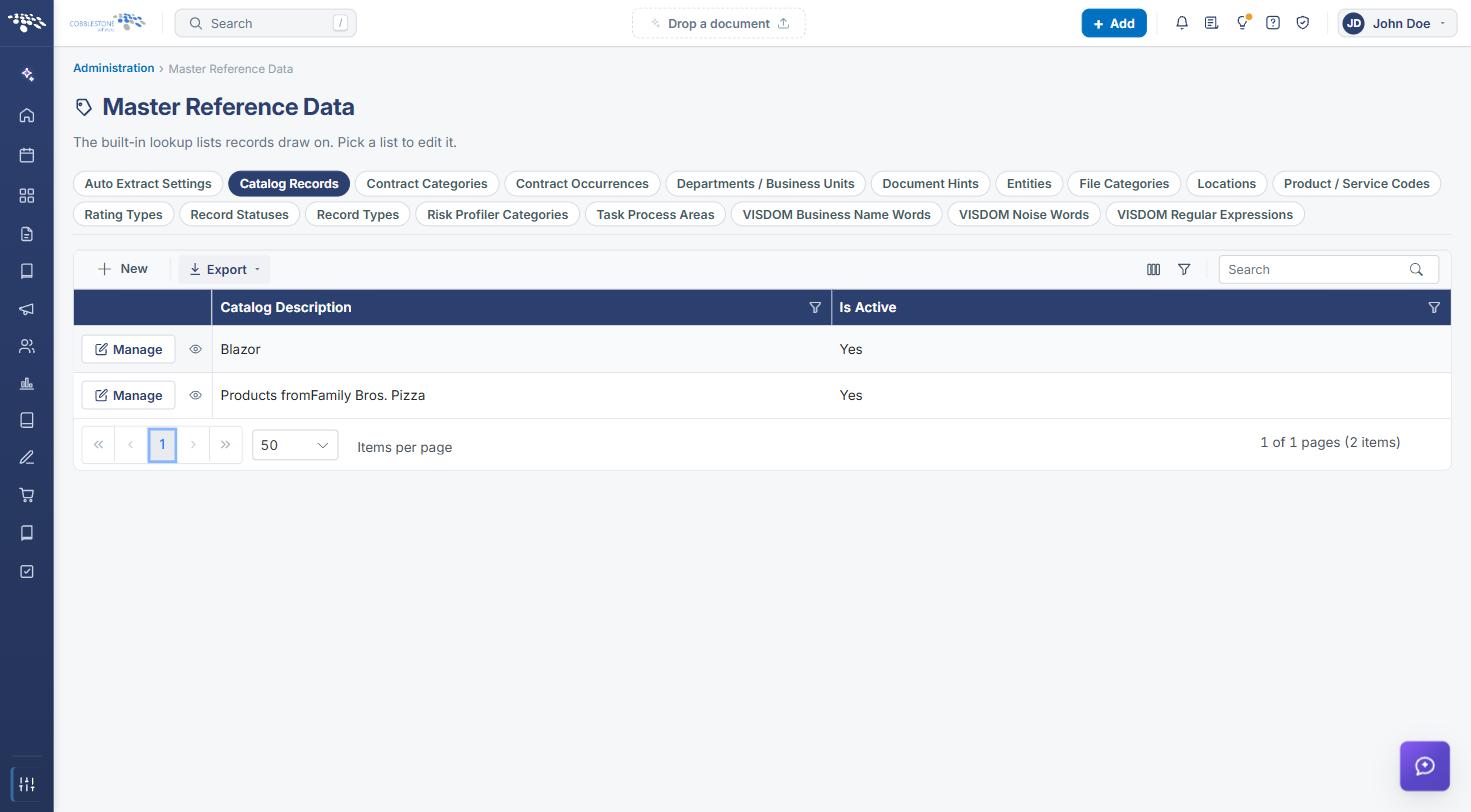Viewport: 1471px width, 812px height.
Task: Open the Auto Extract Settings tab
Action: pyautogui.click(x=148, y=184)
